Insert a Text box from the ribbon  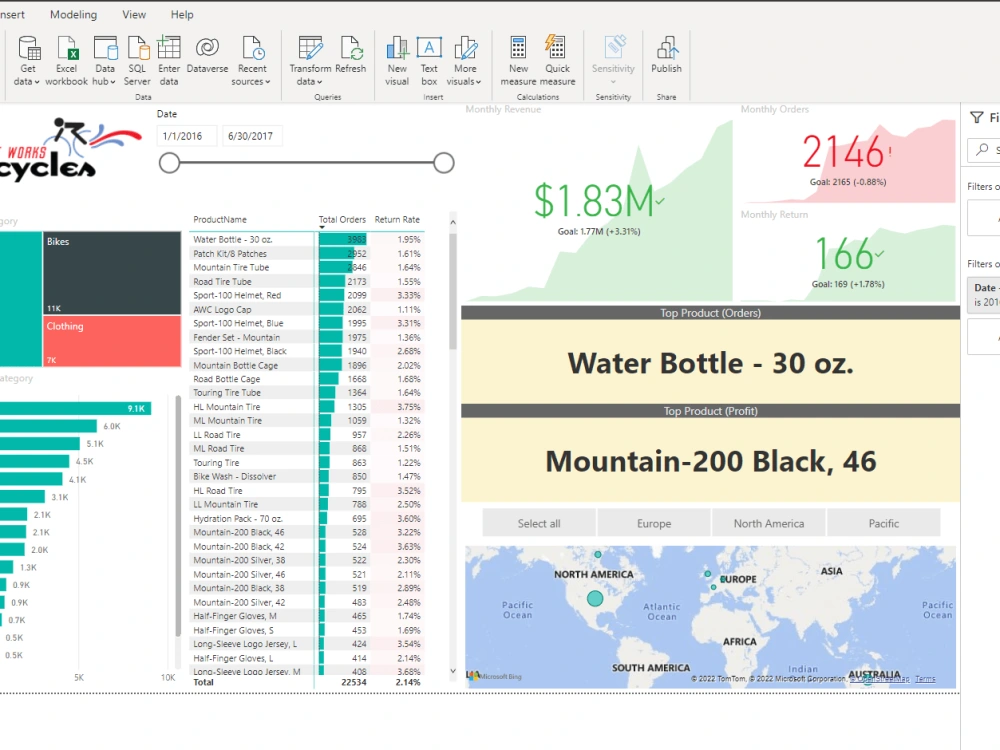click(430, 55)
